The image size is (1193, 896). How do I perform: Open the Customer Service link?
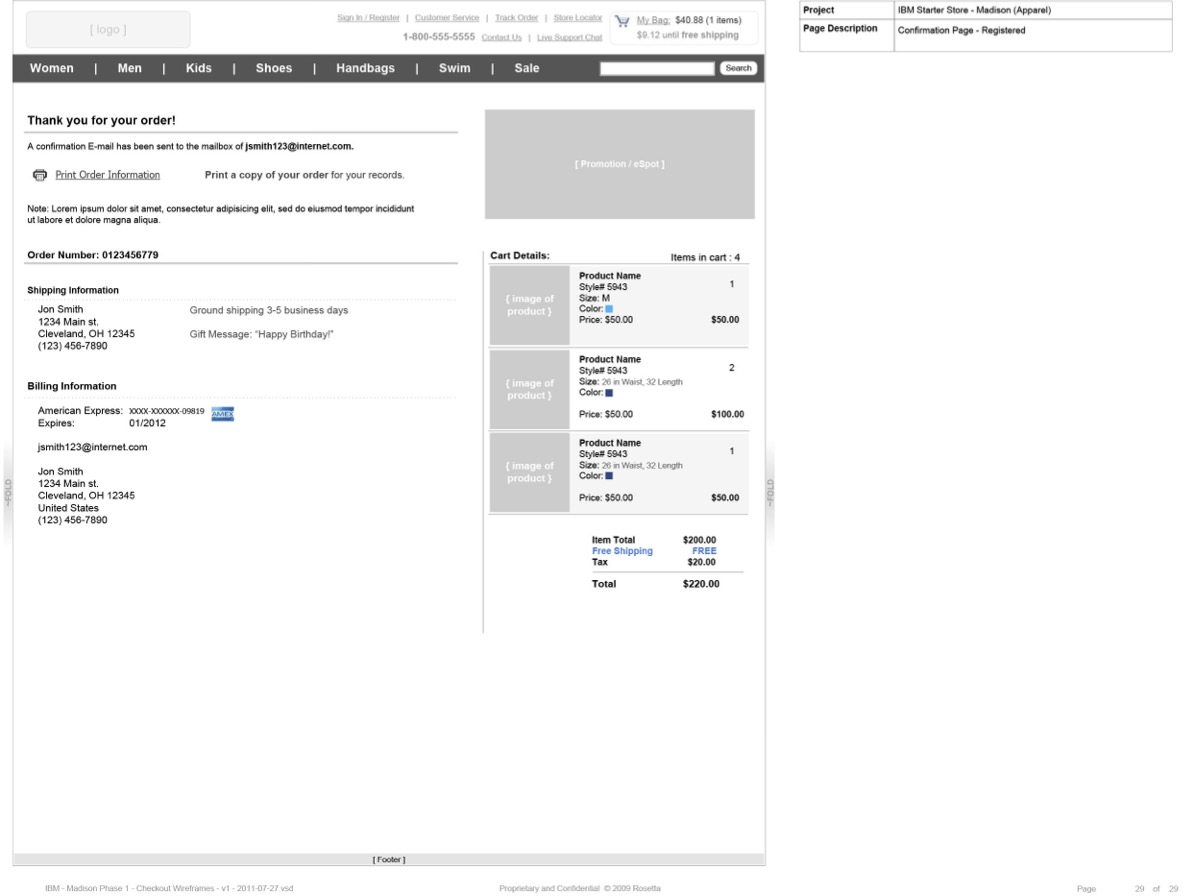pos(447,17)
